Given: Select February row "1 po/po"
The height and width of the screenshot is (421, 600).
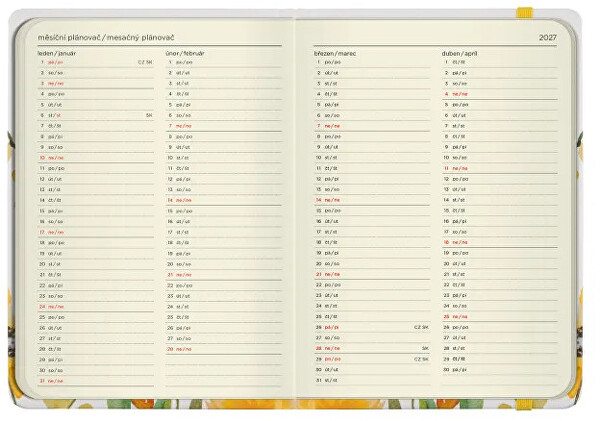Looking at the screenshot, I should (x=224, y=62).
